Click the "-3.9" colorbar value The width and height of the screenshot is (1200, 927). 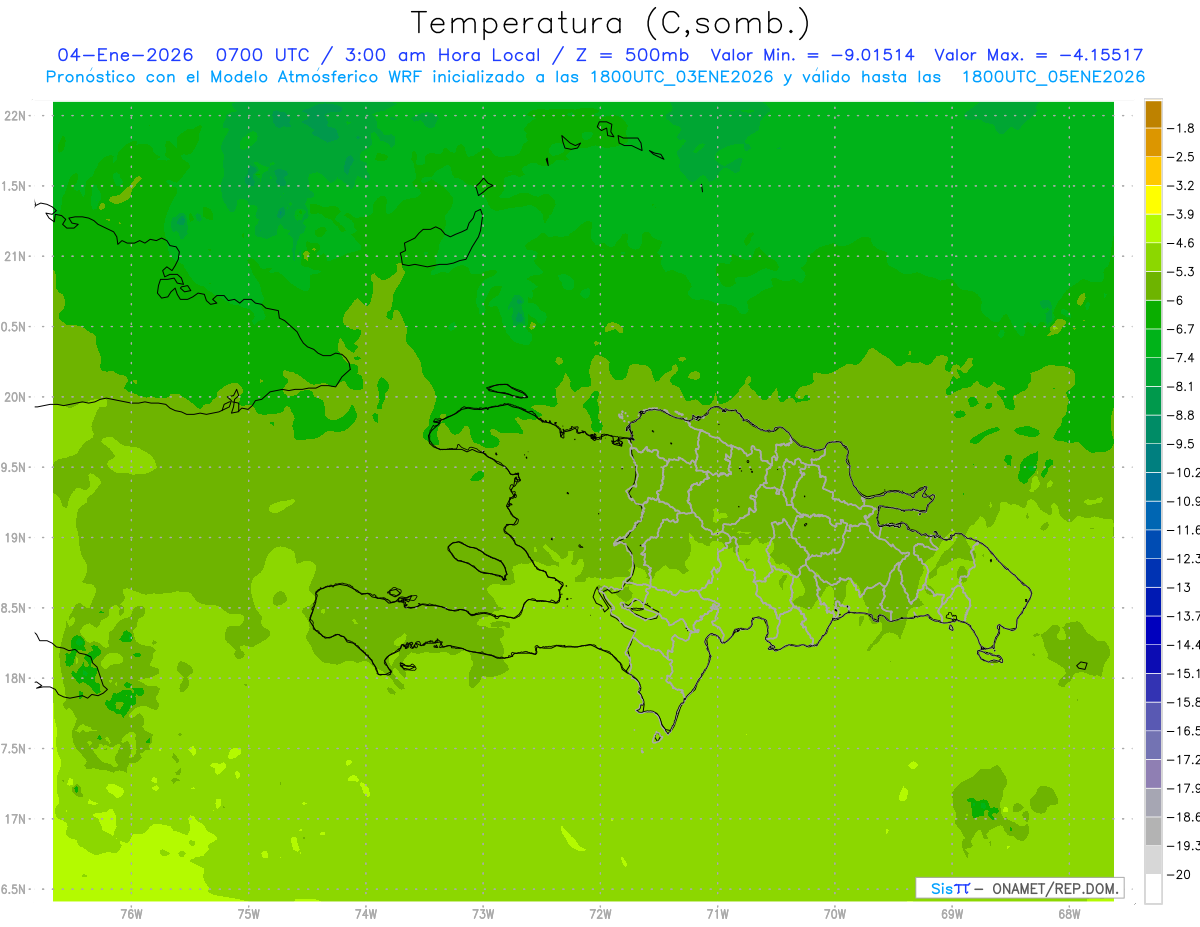[1182, 214]
